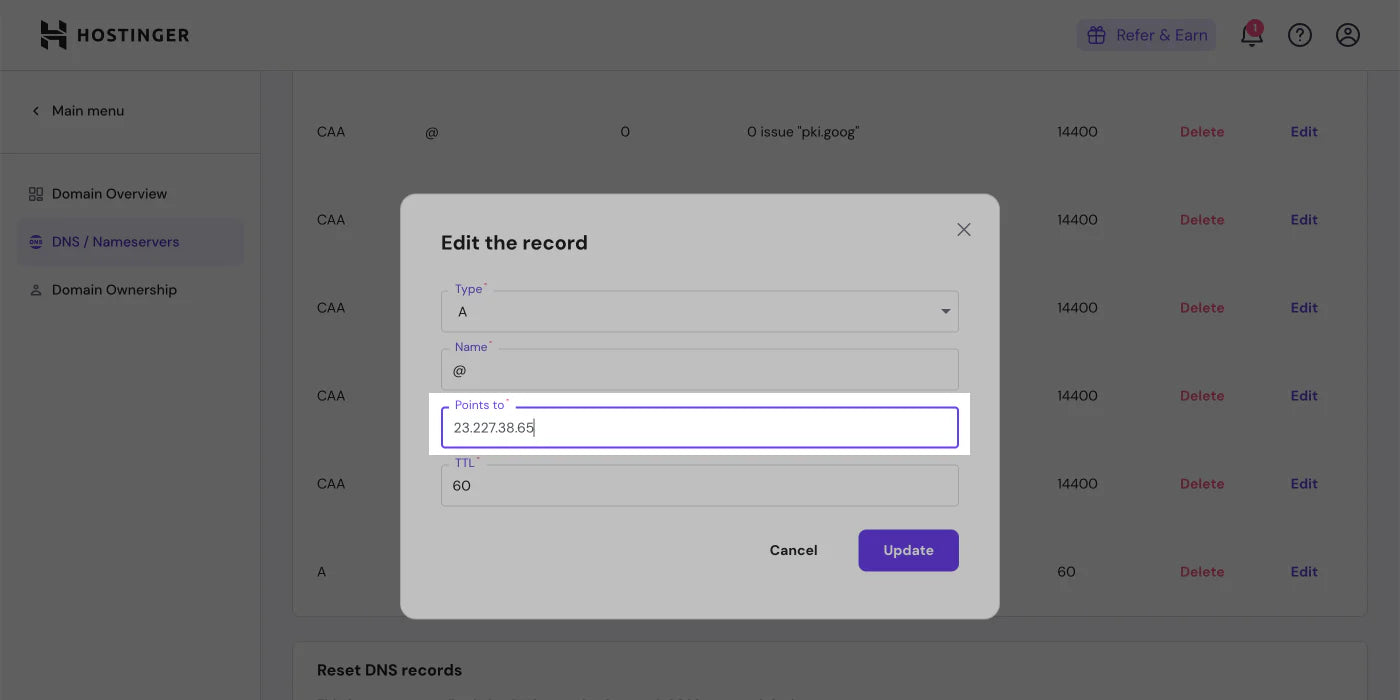Open the notifications bell icon
1400x700 pixels.
click(x=1251, y=35)
